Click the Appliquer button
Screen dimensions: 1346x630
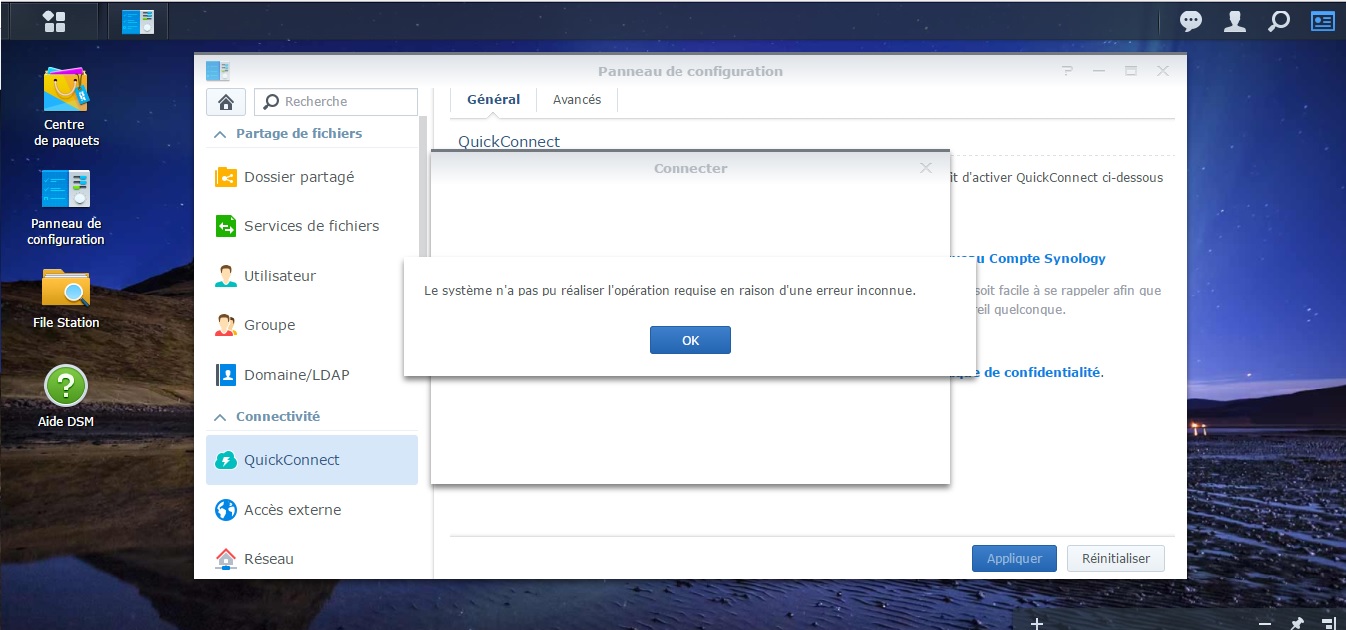tap(1014, 559)
